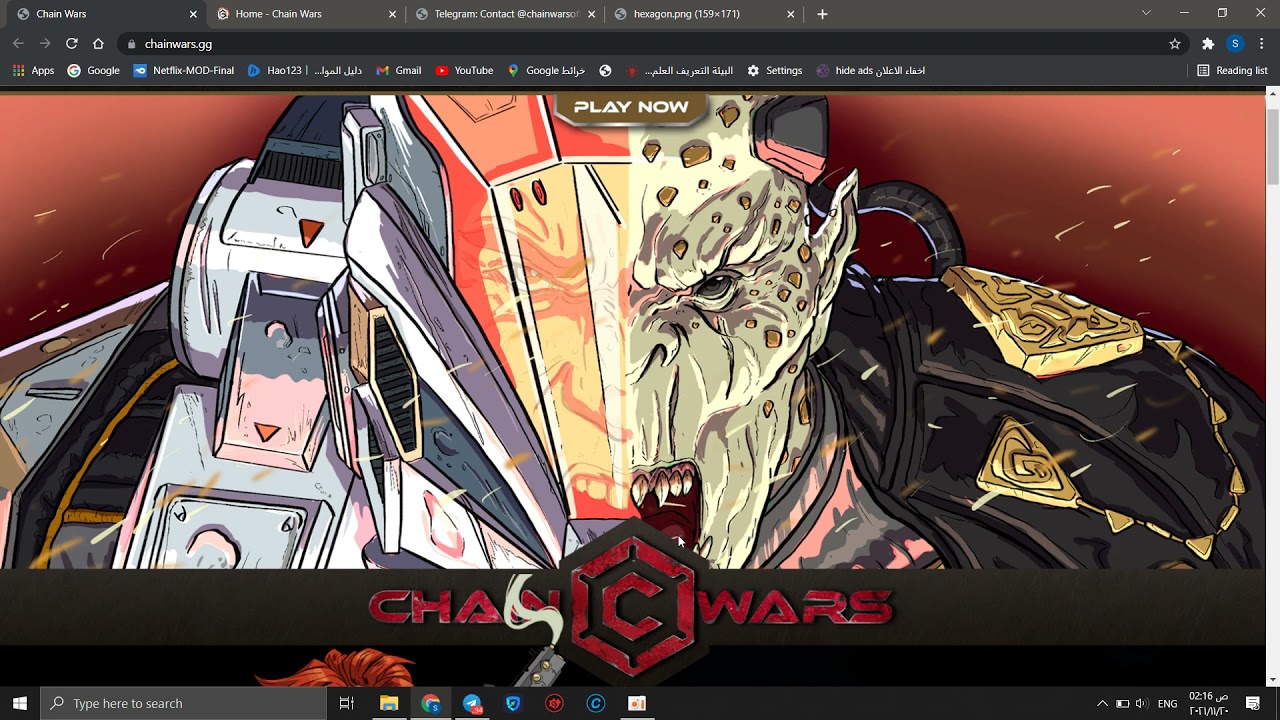1280x720 pixels.
Task: Open a new browser tab
Action: (x=822, y=14)
